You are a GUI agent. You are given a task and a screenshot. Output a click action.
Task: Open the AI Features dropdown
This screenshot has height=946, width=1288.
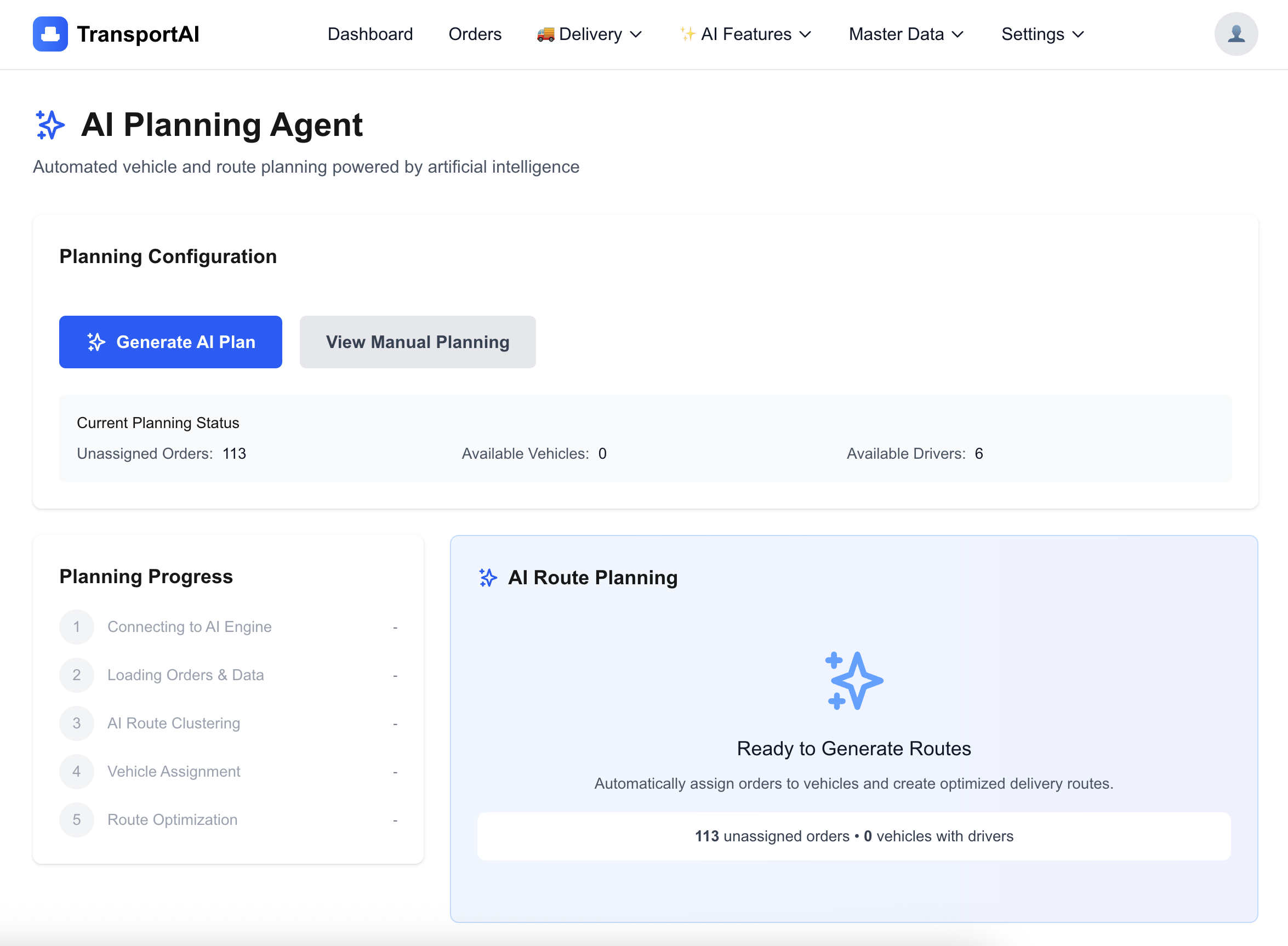(745, 35)
